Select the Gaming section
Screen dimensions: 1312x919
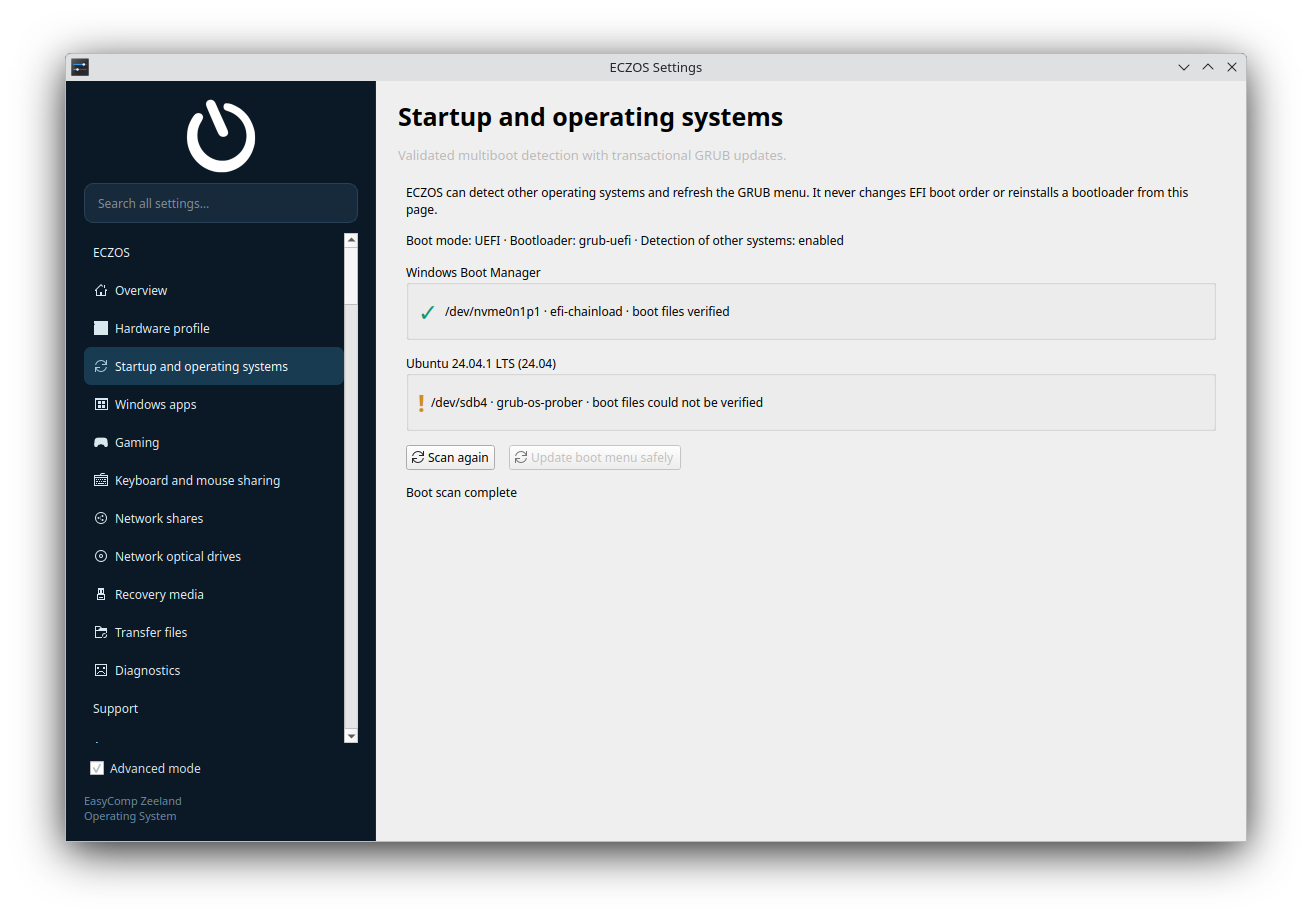(214, 443)
